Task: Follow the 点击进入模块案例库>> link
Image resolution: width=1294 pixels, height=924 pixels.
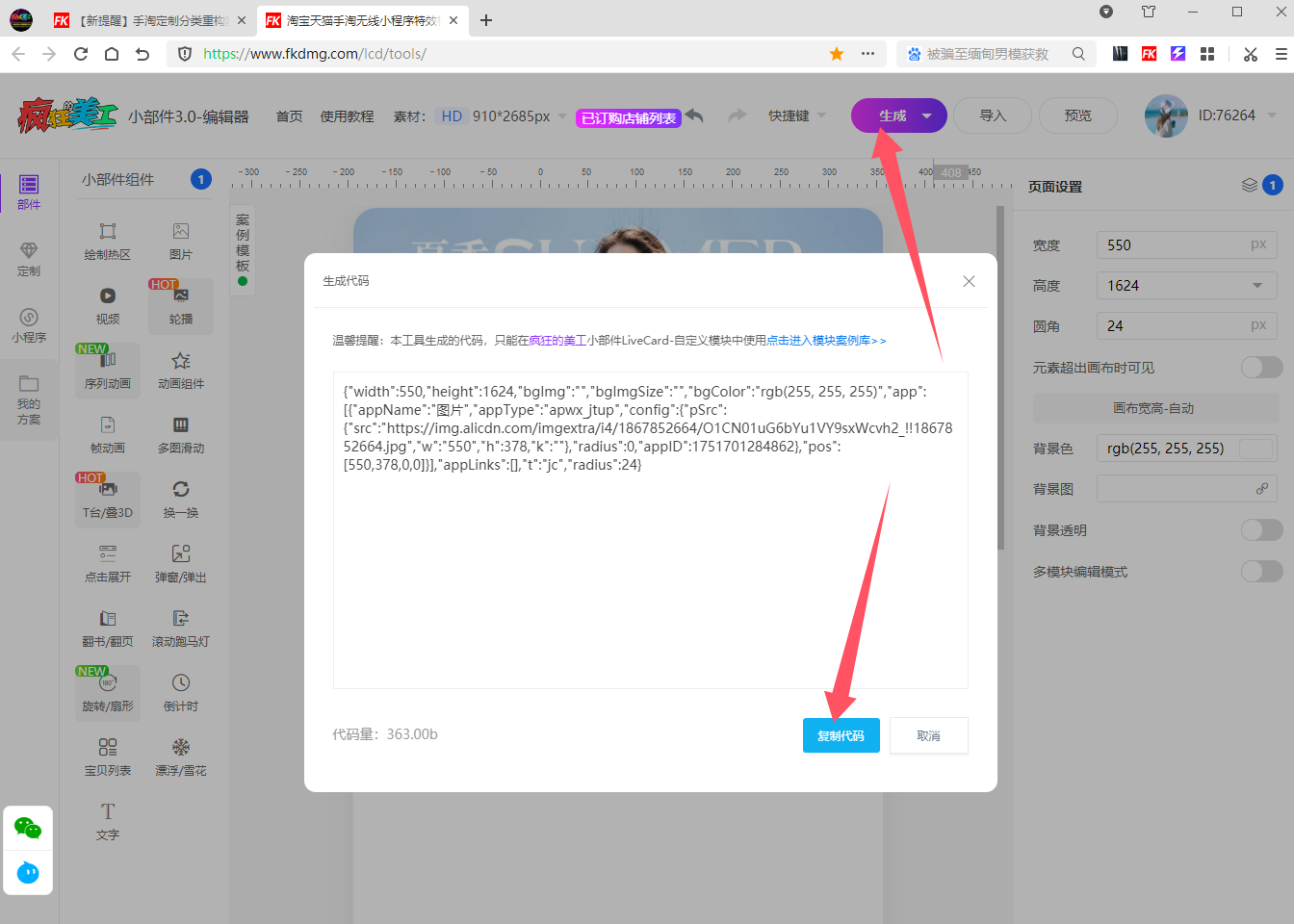Action: point(826,341)
